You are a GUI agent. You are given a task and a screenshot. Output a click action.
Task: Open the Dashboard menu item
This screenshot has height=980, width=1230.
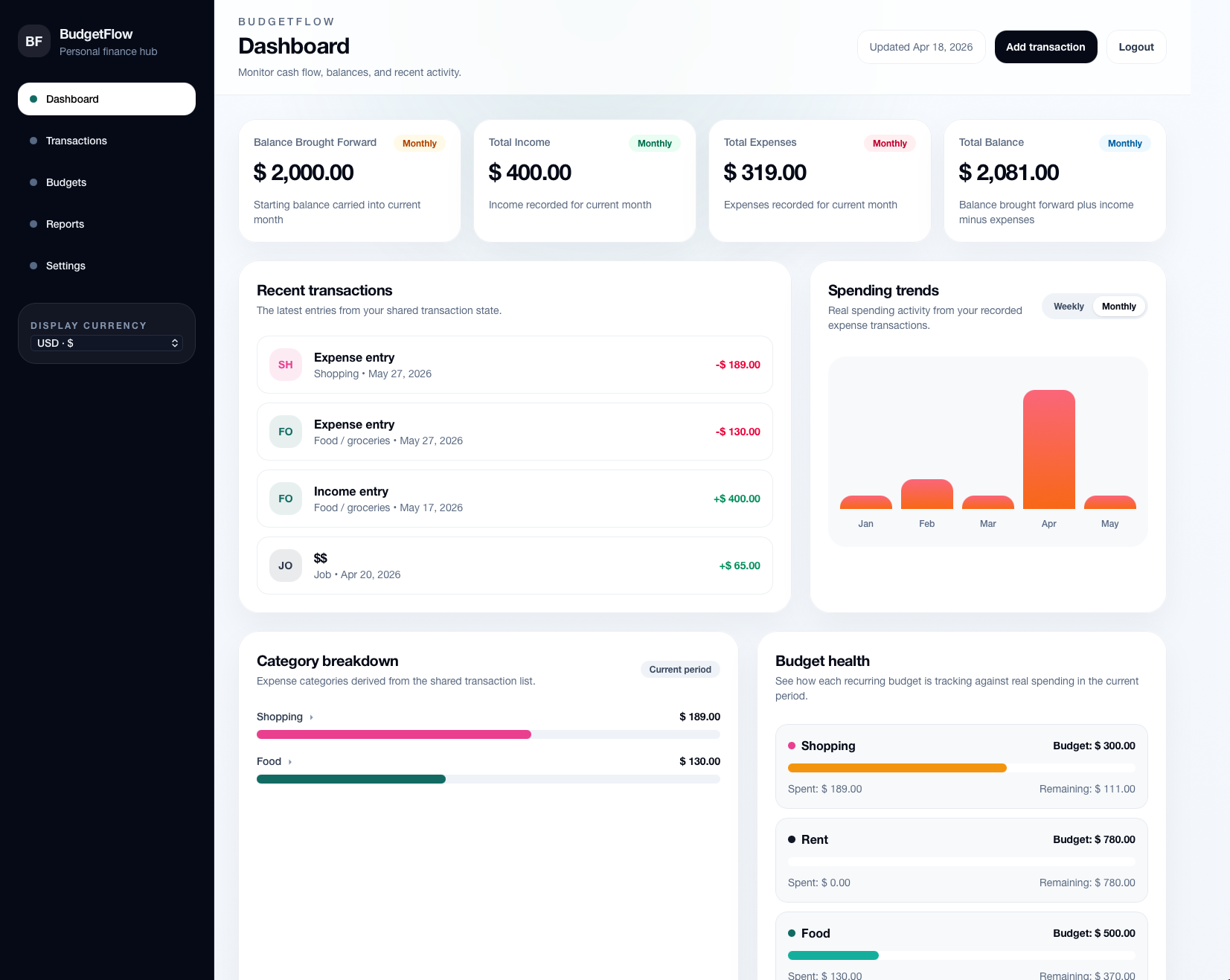point(106,99)
